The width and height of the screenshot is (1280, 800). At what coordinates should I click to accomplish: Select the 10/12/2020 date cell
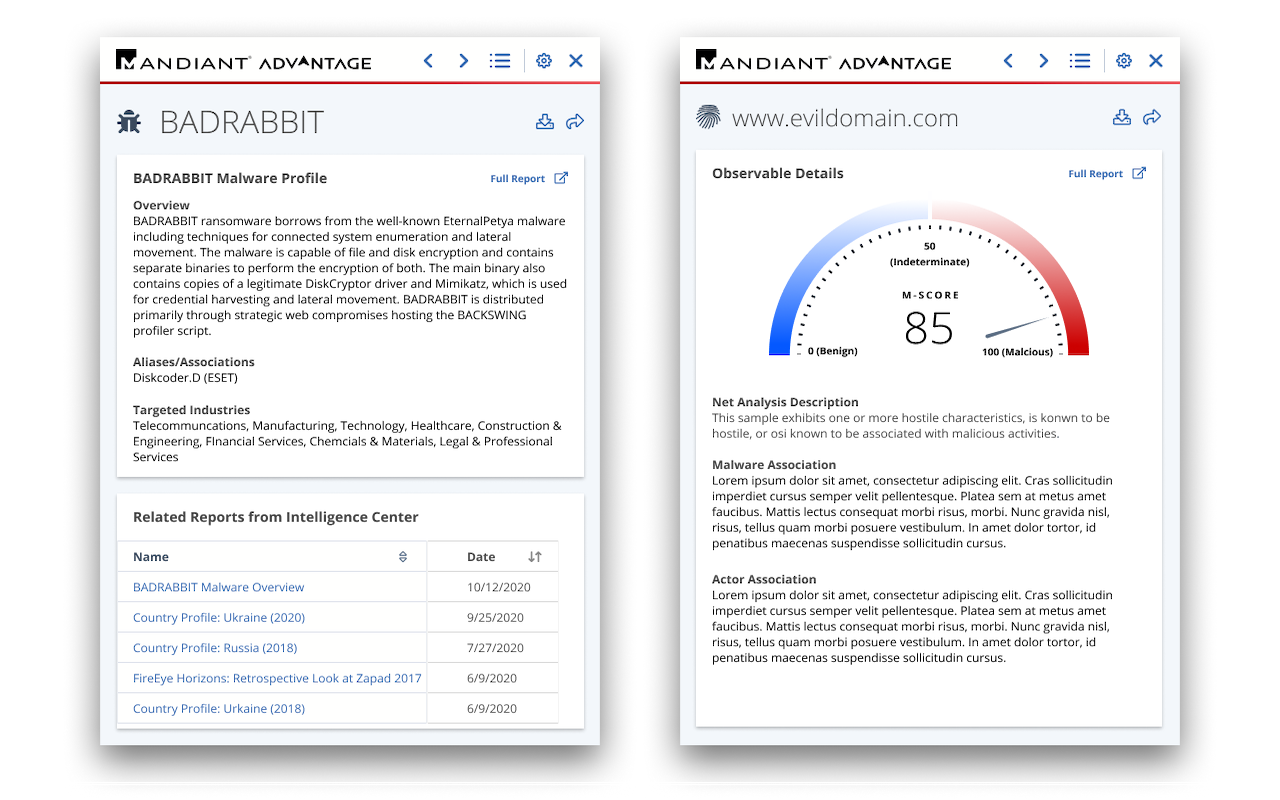[498, 587]
